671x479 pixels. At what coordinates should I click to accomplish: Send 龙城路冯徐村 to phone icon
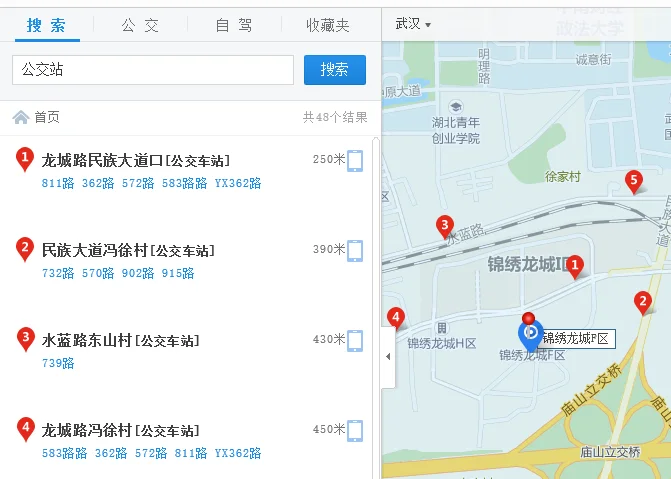click(355, 431)
